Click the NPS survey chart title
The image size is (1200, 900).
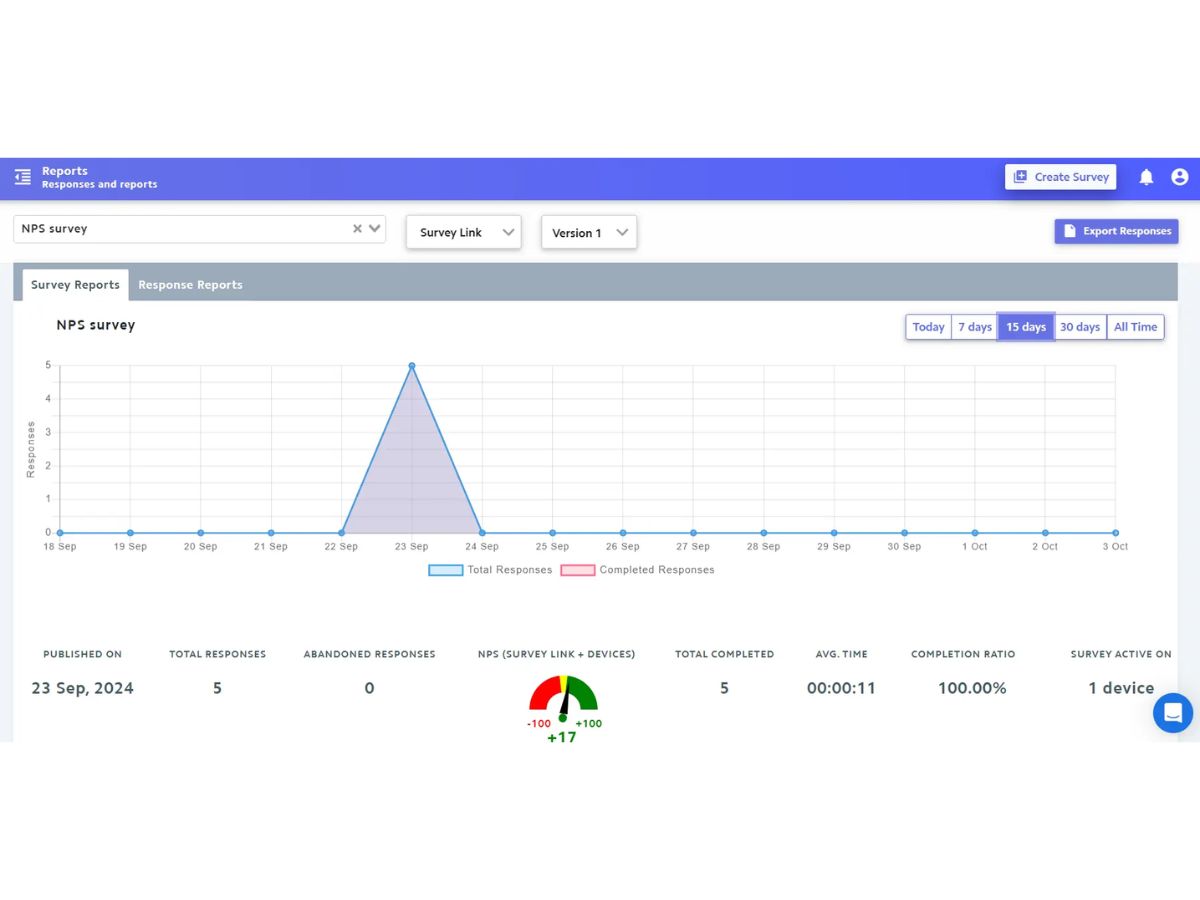pos(96,325)
